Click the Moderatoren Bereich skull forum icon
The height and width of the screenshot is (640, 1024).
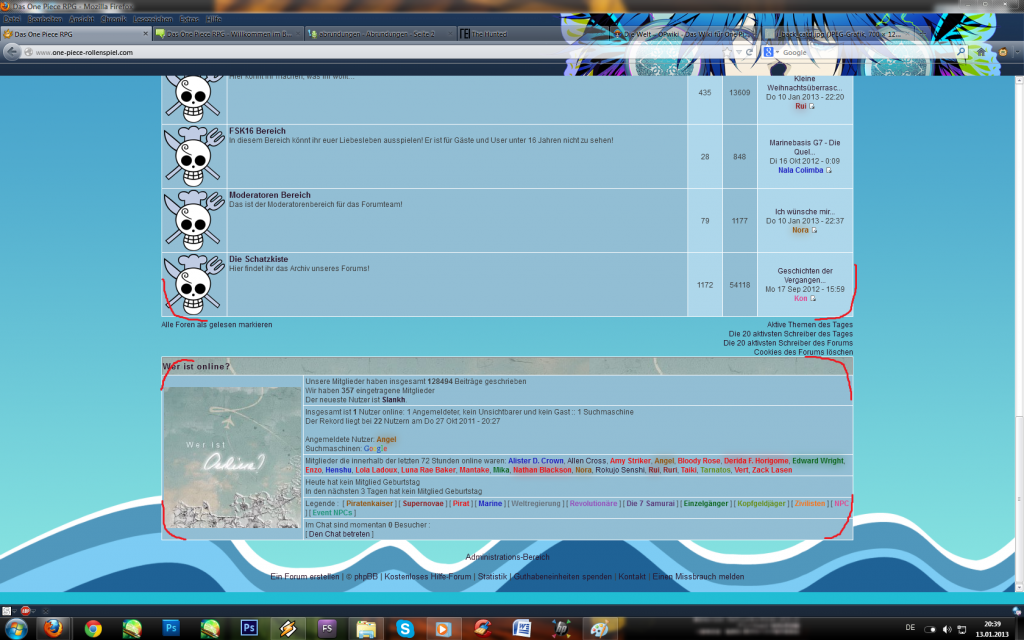[194, 221]
